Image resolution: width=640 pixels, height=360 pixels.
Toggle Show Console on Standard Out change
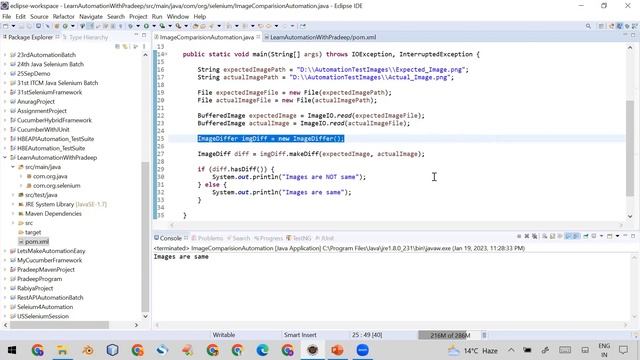(x=568, y=236)
